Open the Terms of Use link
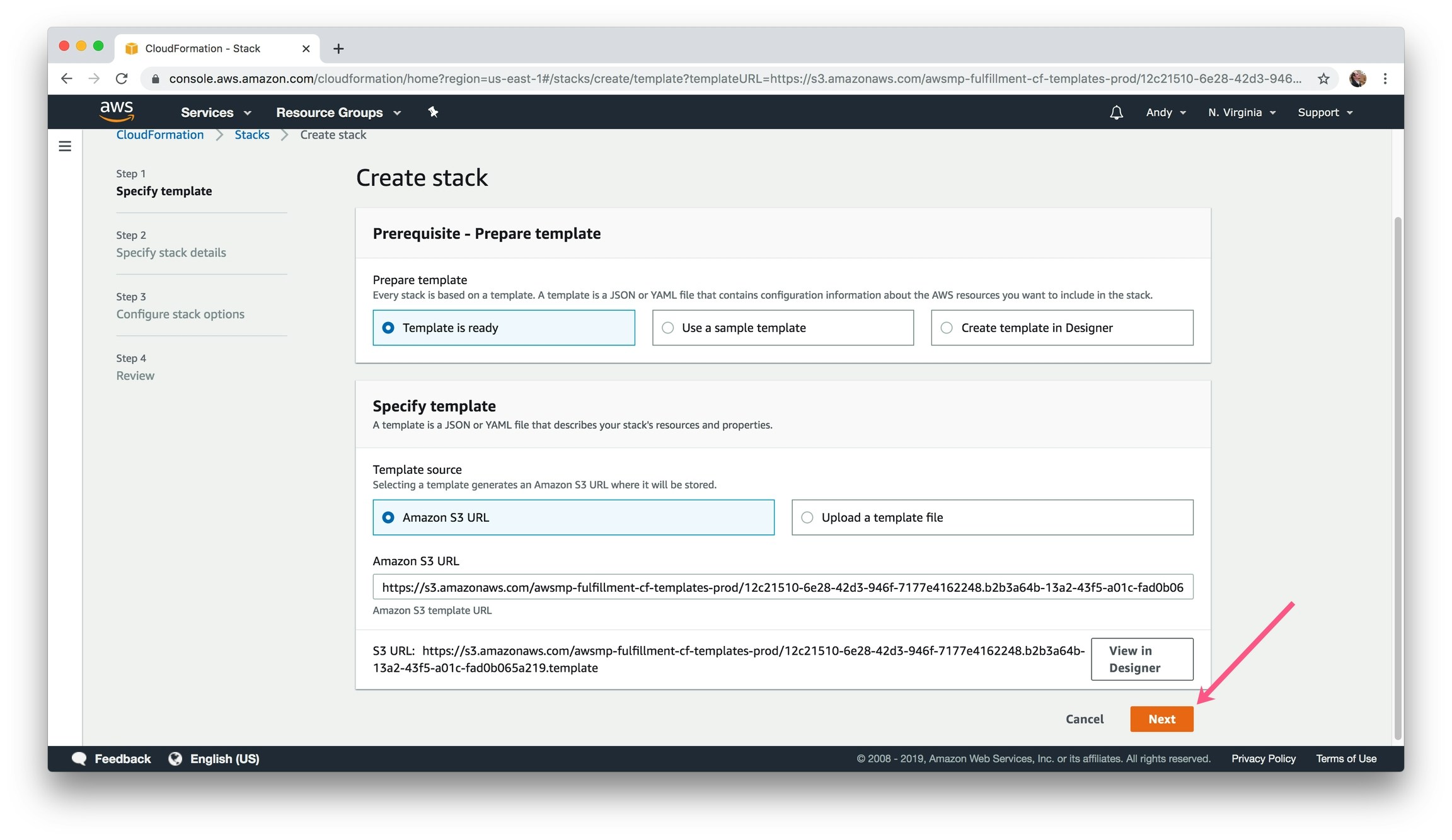This screenshot has width=1452, height=840. [x=1346, y=759]
